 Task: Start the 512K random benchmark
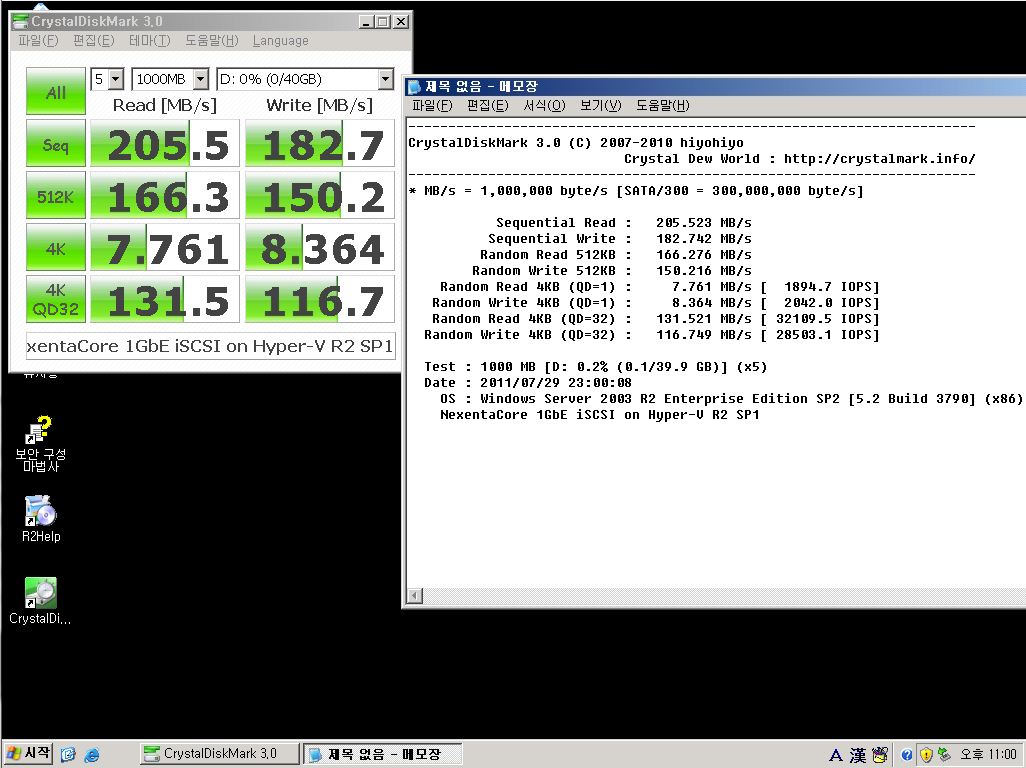coord(56,195)
